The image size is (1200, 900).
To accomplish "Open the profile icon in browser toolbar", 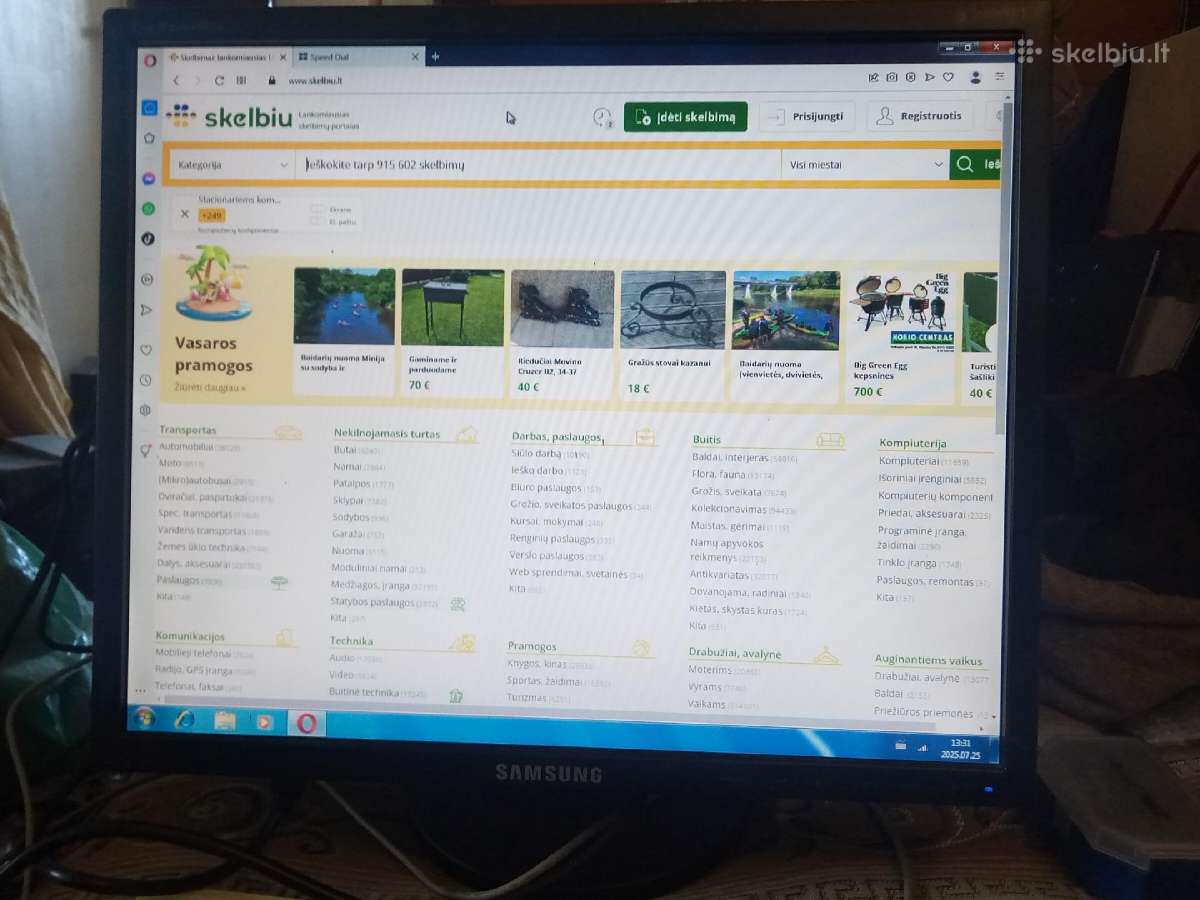I will [x=975, y=77].
